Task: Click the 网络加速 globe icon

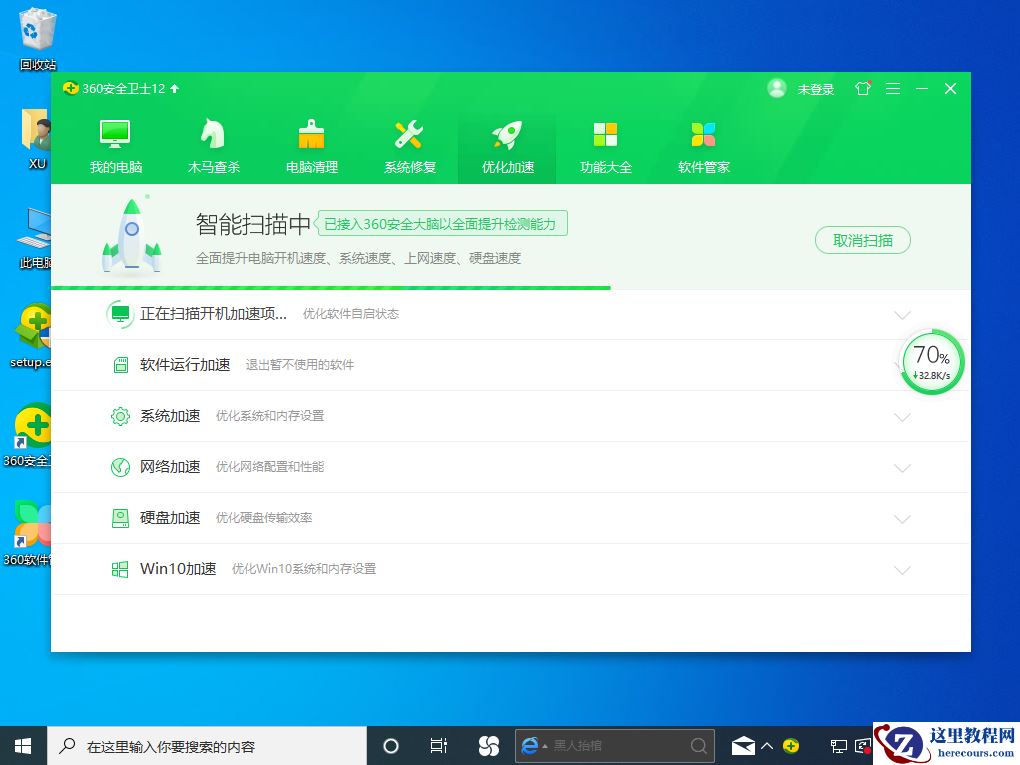Action: 121,467
